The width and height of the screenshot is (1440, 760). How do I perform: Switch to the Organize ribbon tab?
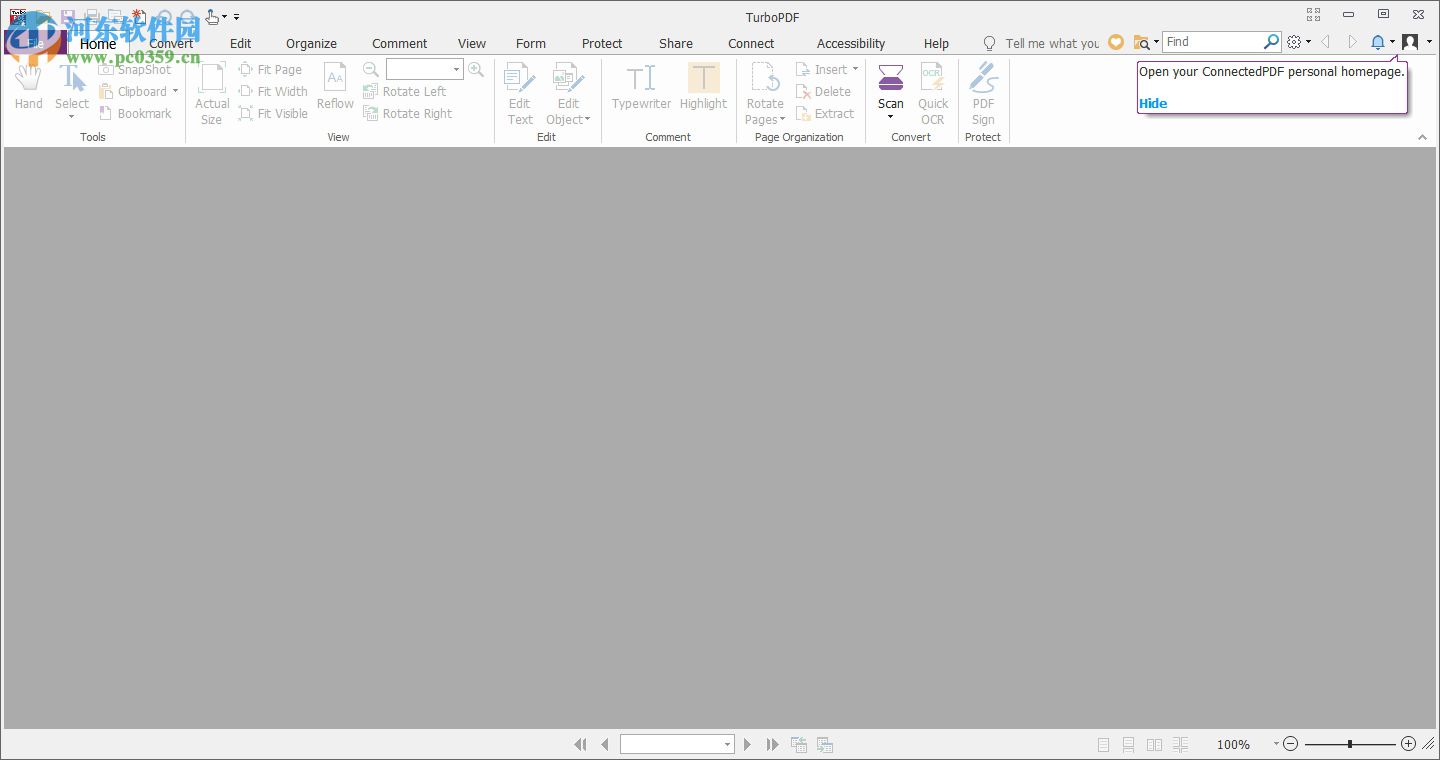(x=310, y=43)
